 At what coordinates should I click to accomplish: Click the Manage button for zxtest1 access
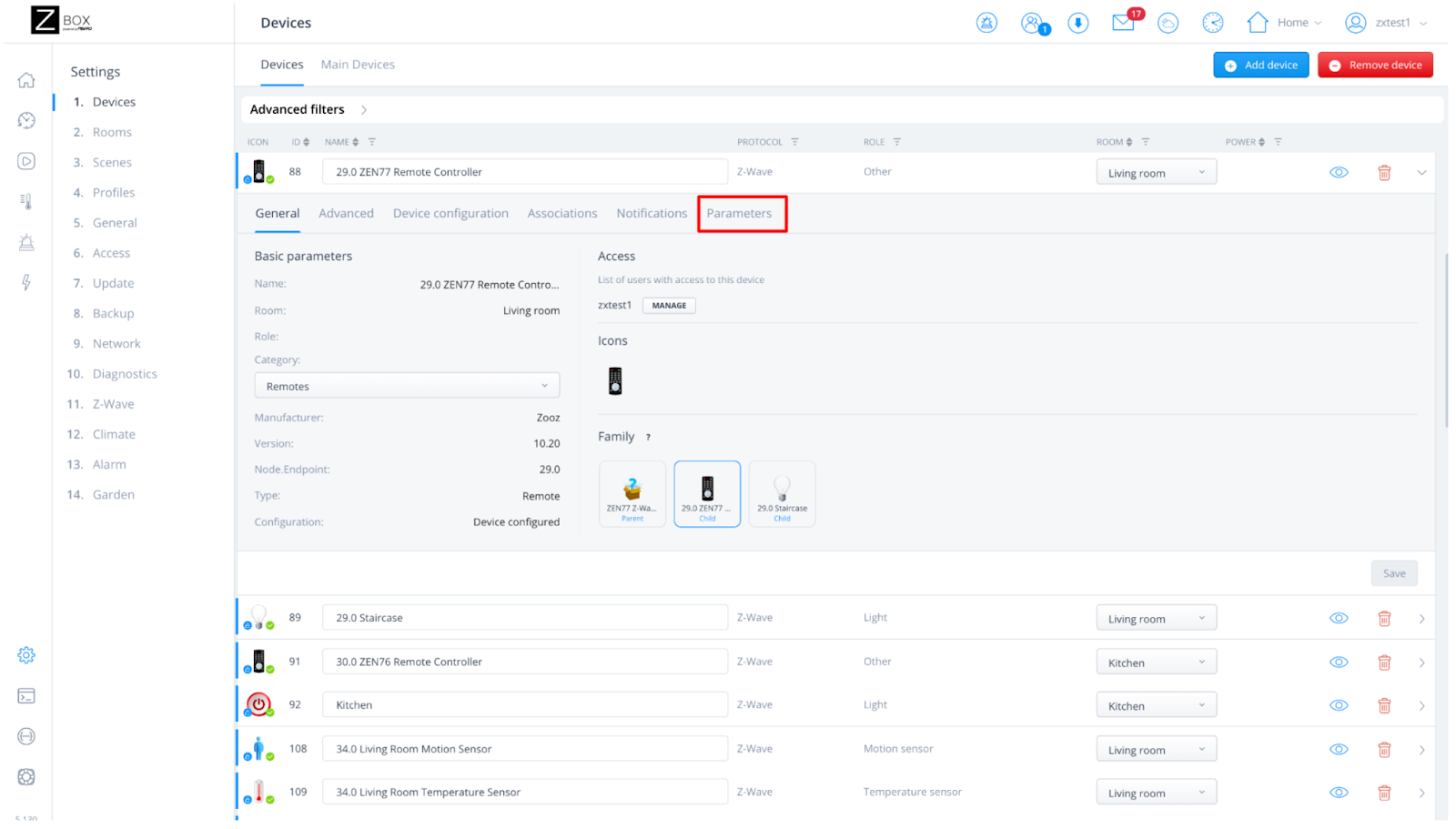click(669, 306)
